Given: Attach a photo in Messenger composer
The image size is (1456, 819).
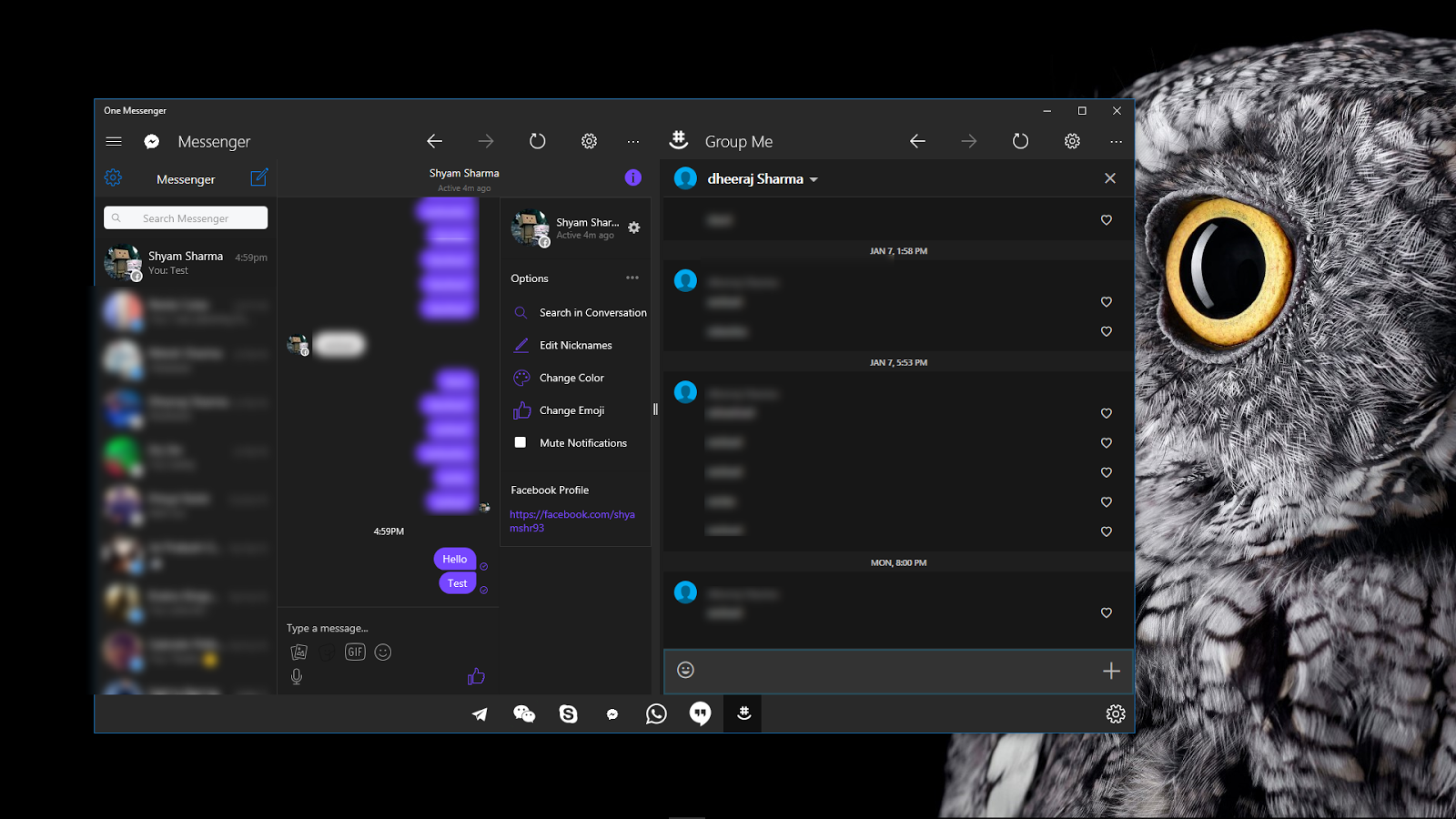Looking at the screenshot, I should point(298,652).
